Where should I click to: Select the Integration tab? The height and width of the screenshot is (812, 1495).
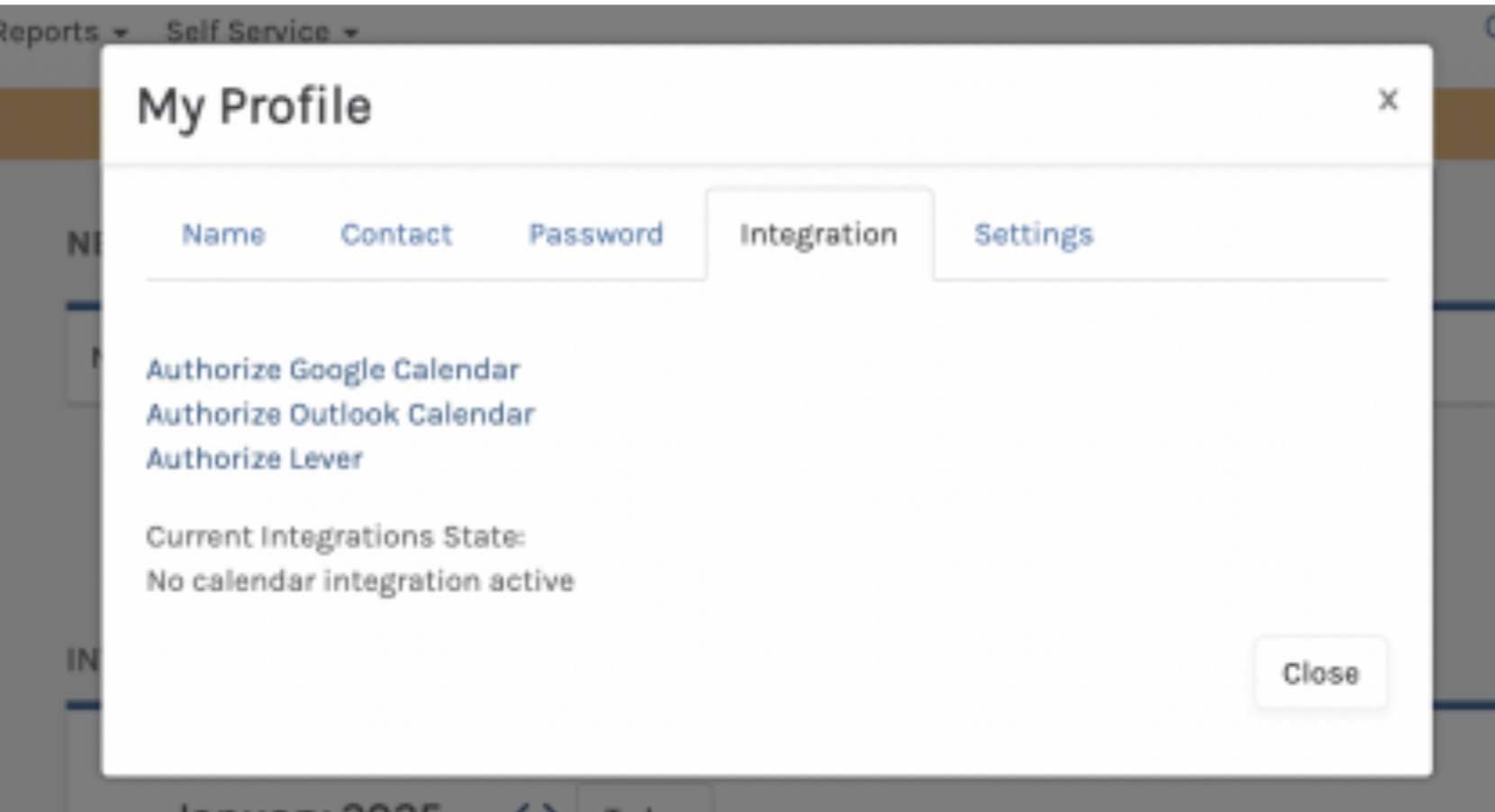819,234
